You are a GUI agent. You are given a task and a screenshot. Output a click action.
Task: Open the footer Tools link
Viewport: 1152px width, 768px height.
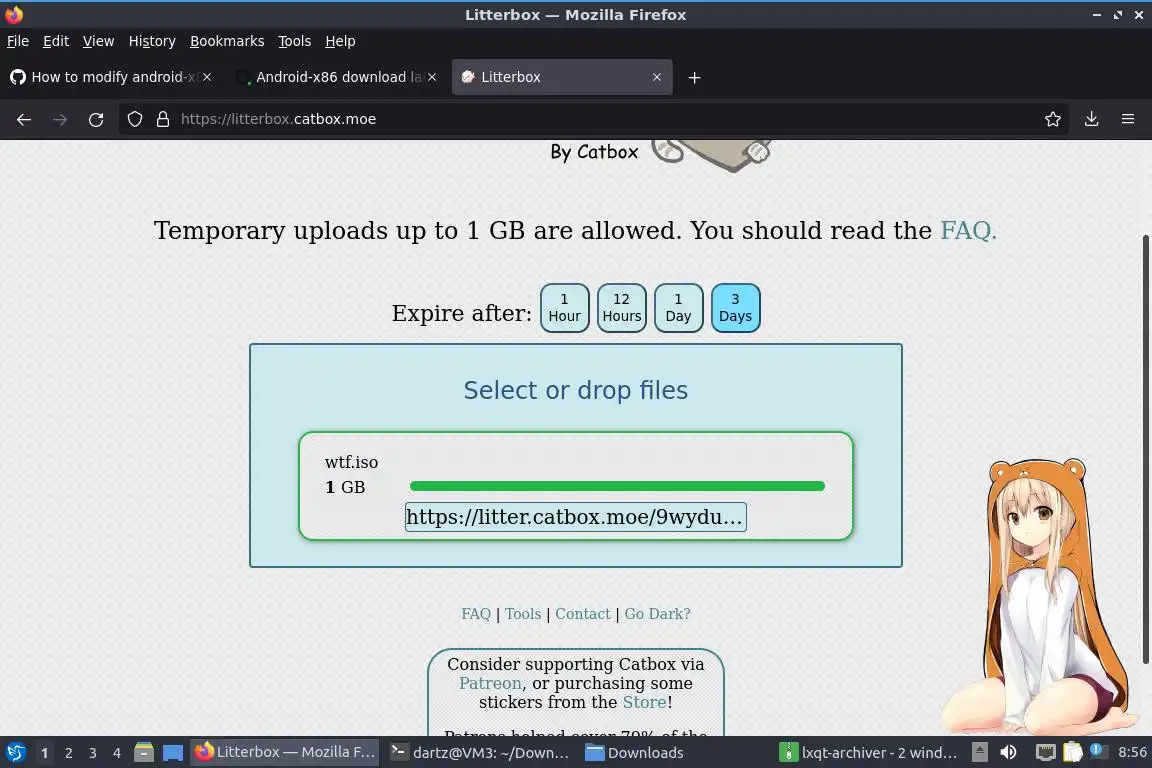522,614
